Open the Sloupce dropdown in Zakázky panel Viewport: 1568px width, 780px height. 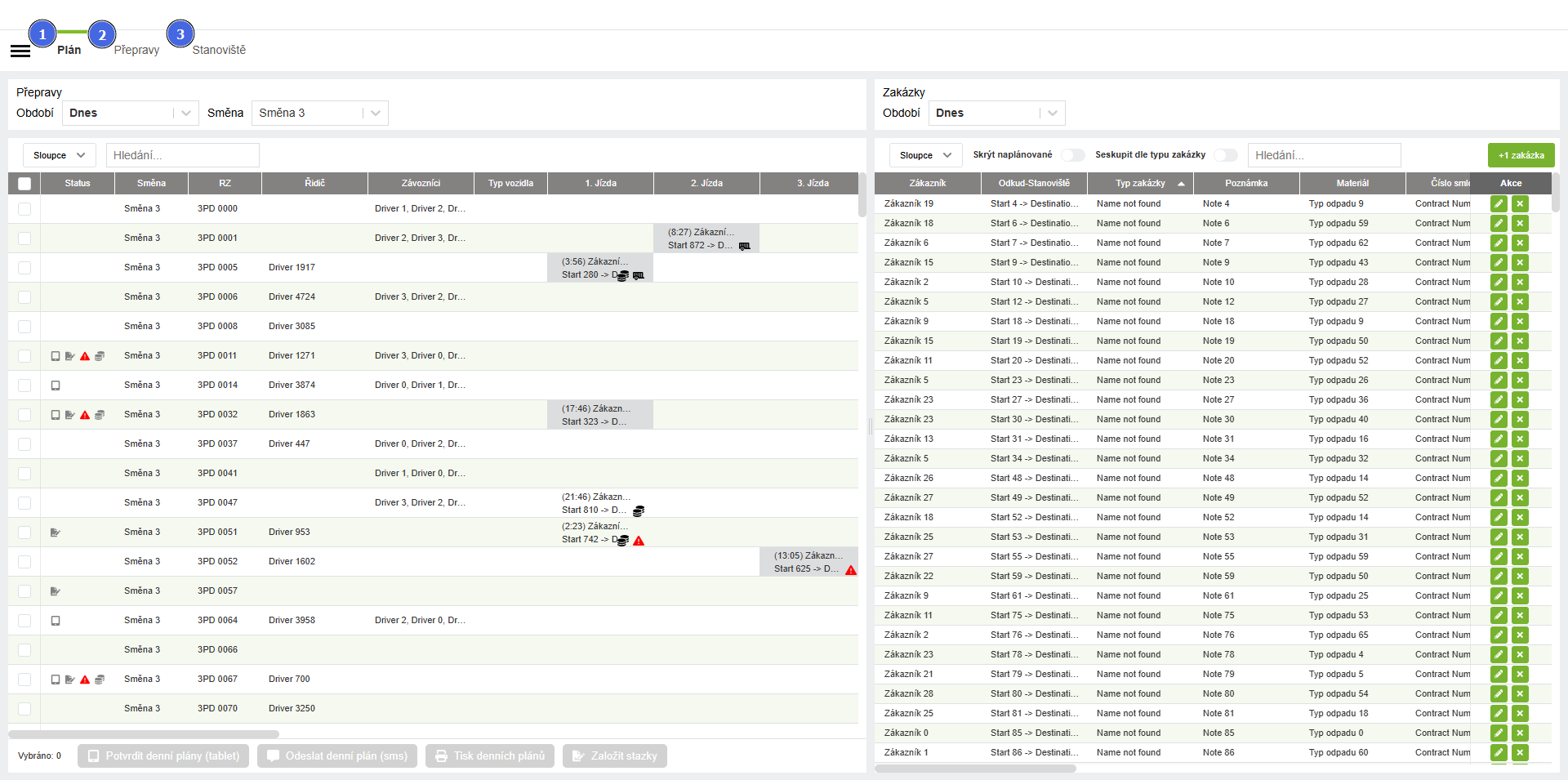point(926,155)
